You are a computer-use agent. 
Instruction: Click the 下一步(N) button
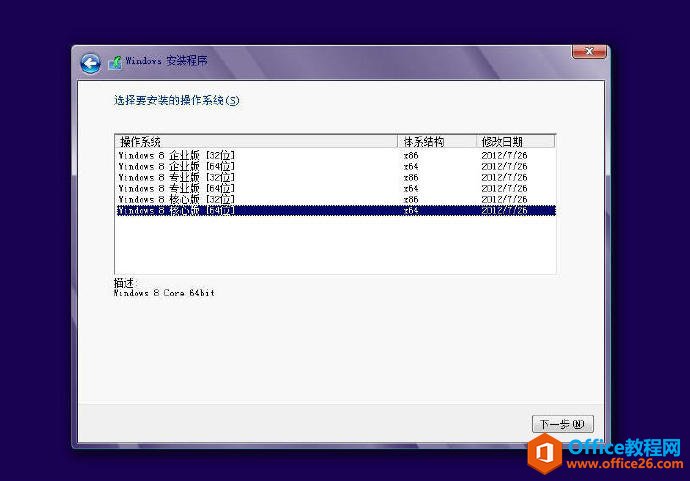point(563,424)
